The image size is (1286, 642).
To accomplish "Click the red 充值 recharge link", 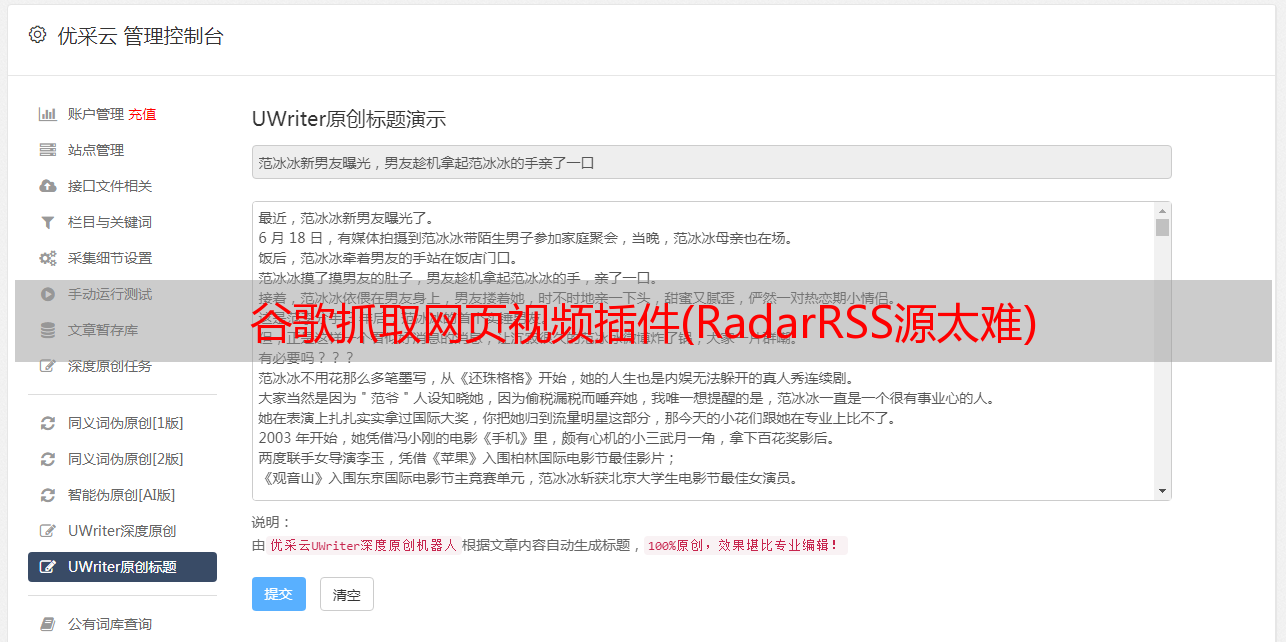I will tap(142, 114).
